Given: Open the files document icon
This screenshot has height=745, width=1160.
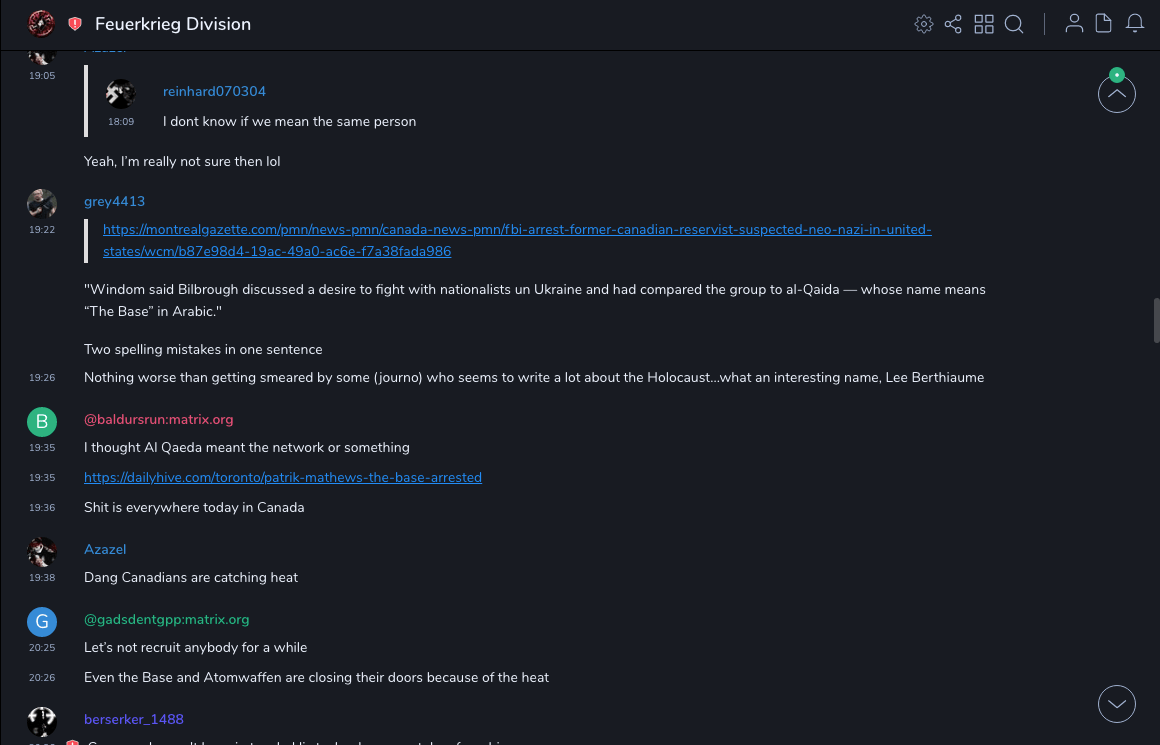Looking at the screenshot, I should click(1104, 24).
